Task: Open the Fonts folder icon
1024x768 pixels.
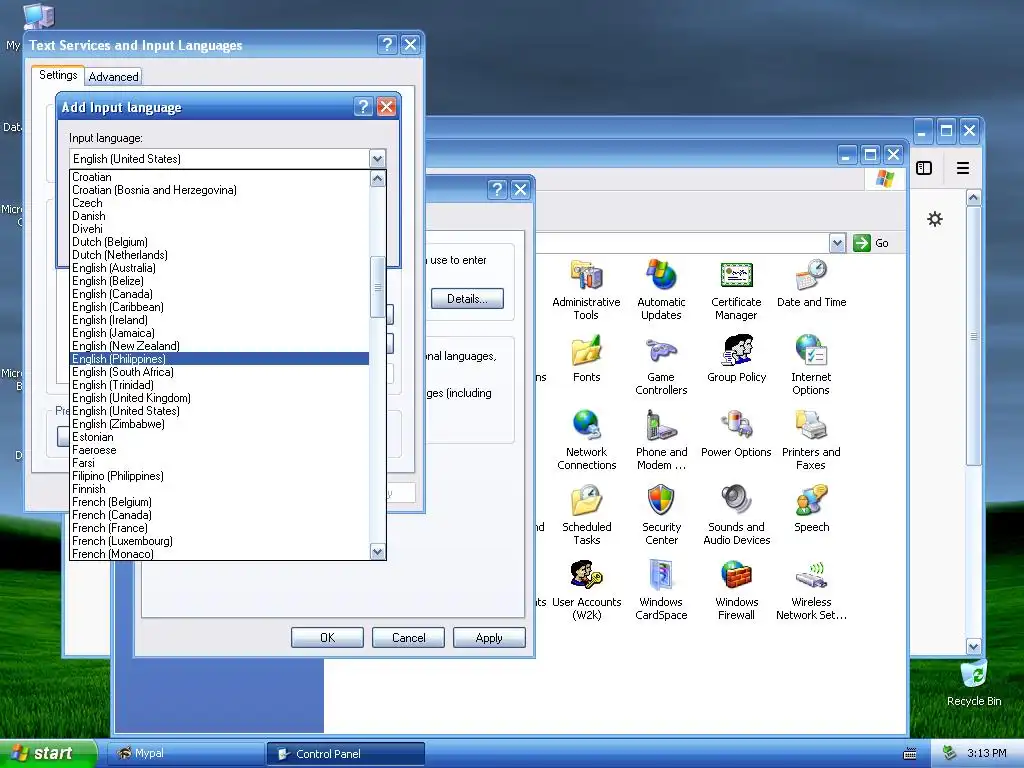Action: 586,359
